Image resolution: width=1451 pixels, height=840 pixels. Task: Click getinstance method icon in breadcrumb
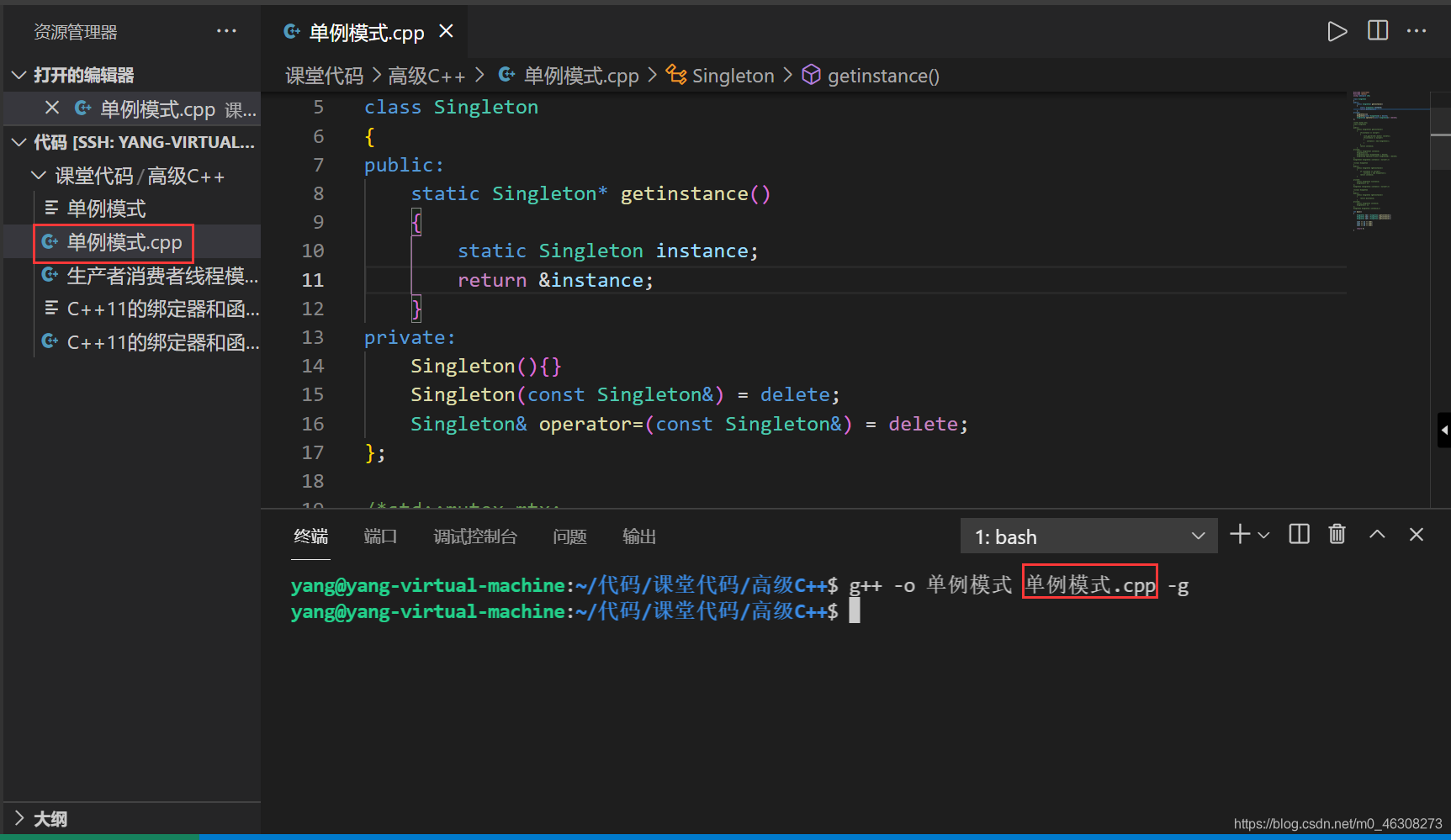pos(811,75)
